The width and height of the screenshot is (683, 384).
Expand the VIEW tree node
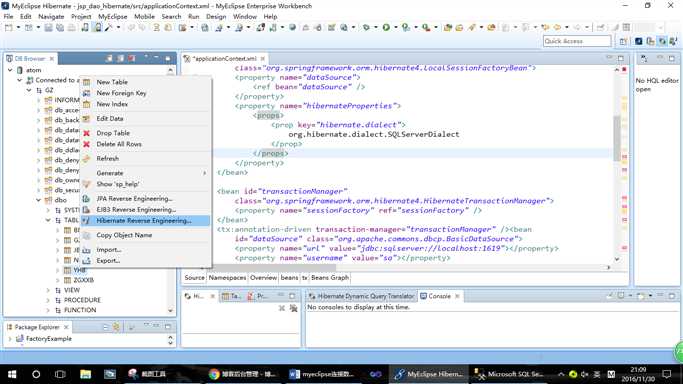pos(48,290)
